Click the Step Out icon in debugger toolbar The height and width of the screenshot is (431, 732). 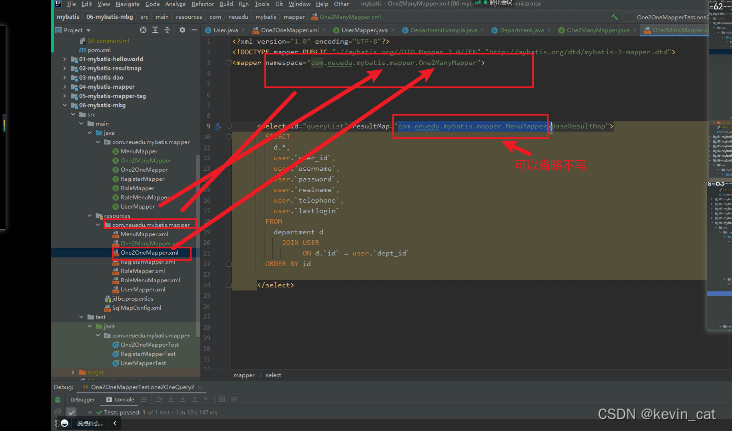pyautogui.click(x=195, y=399)
